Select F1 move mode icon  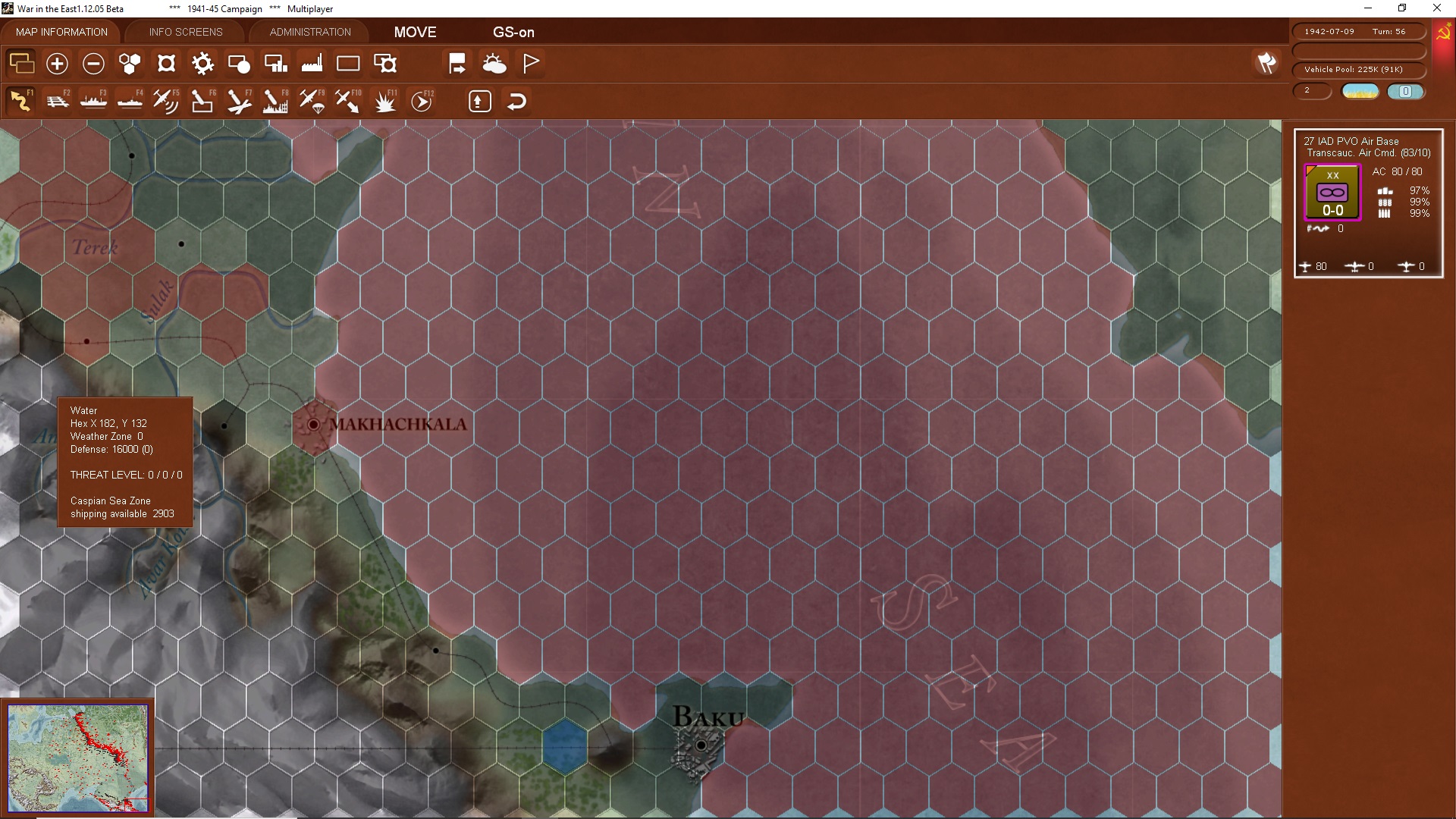pos(21,101)
